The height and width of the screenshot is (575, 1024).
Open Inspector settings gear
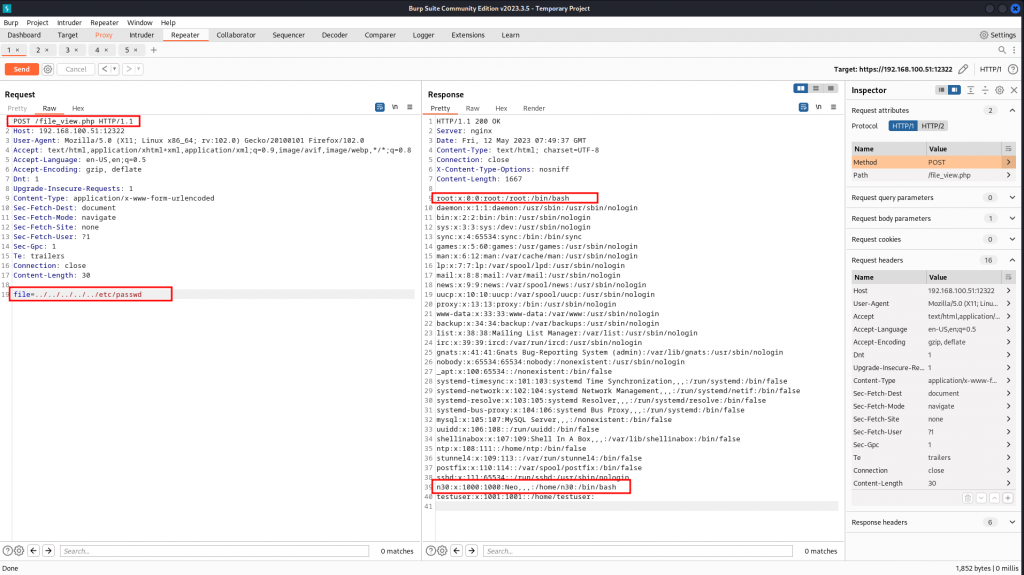click(x=999, y=90)
